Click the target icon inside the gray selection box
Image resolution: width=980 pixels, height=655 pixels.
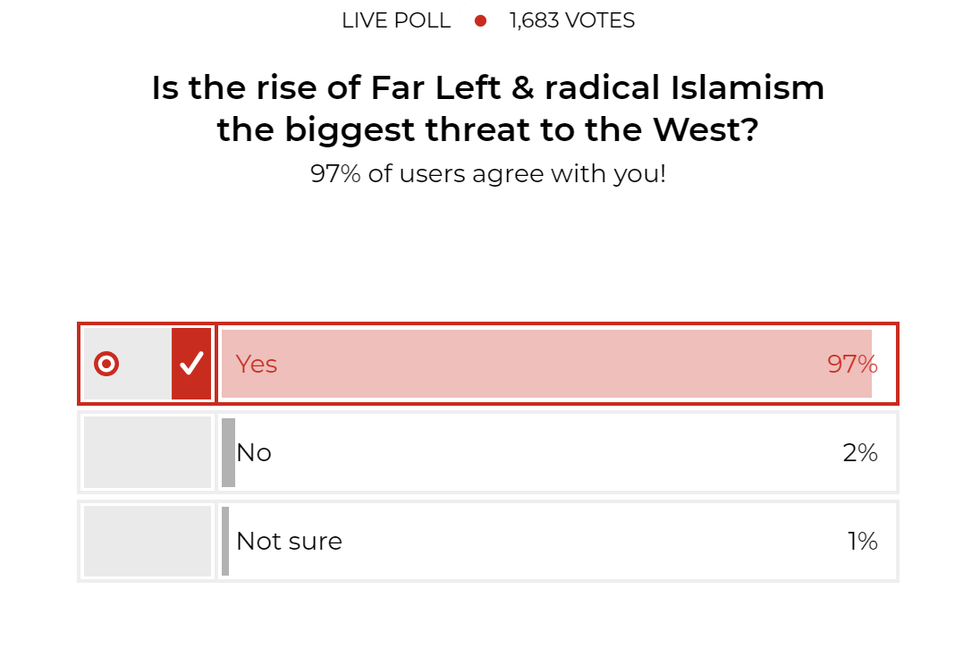pyautogui.click(x=104, y=364)
